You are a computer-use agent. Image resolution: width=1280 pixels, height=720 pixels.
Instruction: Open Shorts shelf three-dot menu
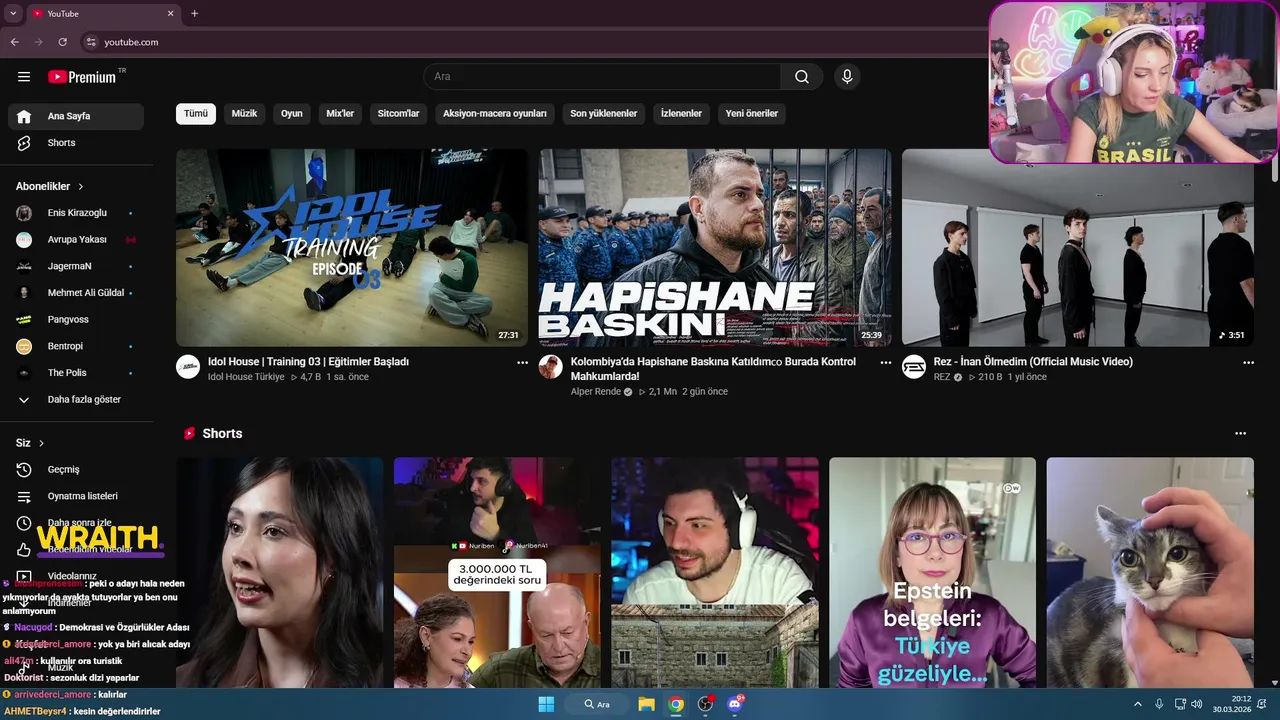coord(1241,434)
